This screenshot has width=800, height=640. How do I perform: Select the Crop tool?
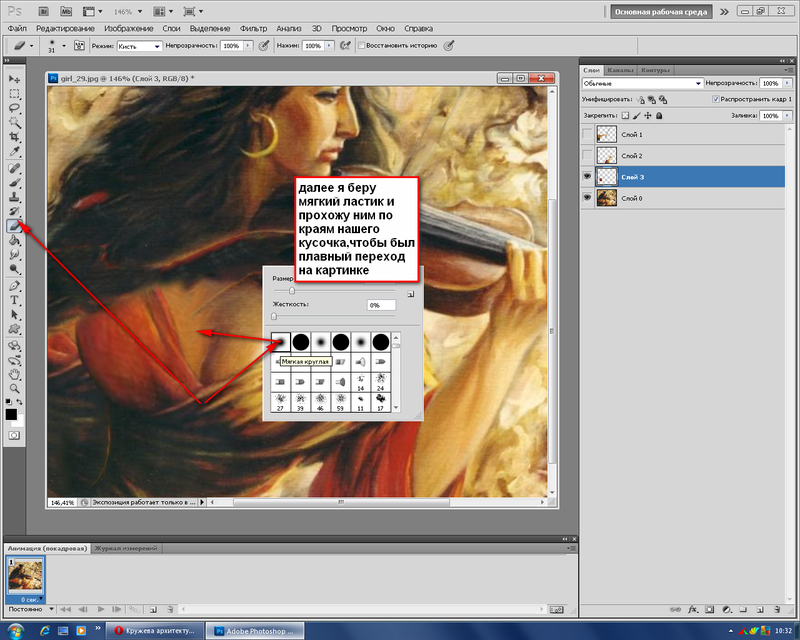pyautogui.click(x=14, y=136)
